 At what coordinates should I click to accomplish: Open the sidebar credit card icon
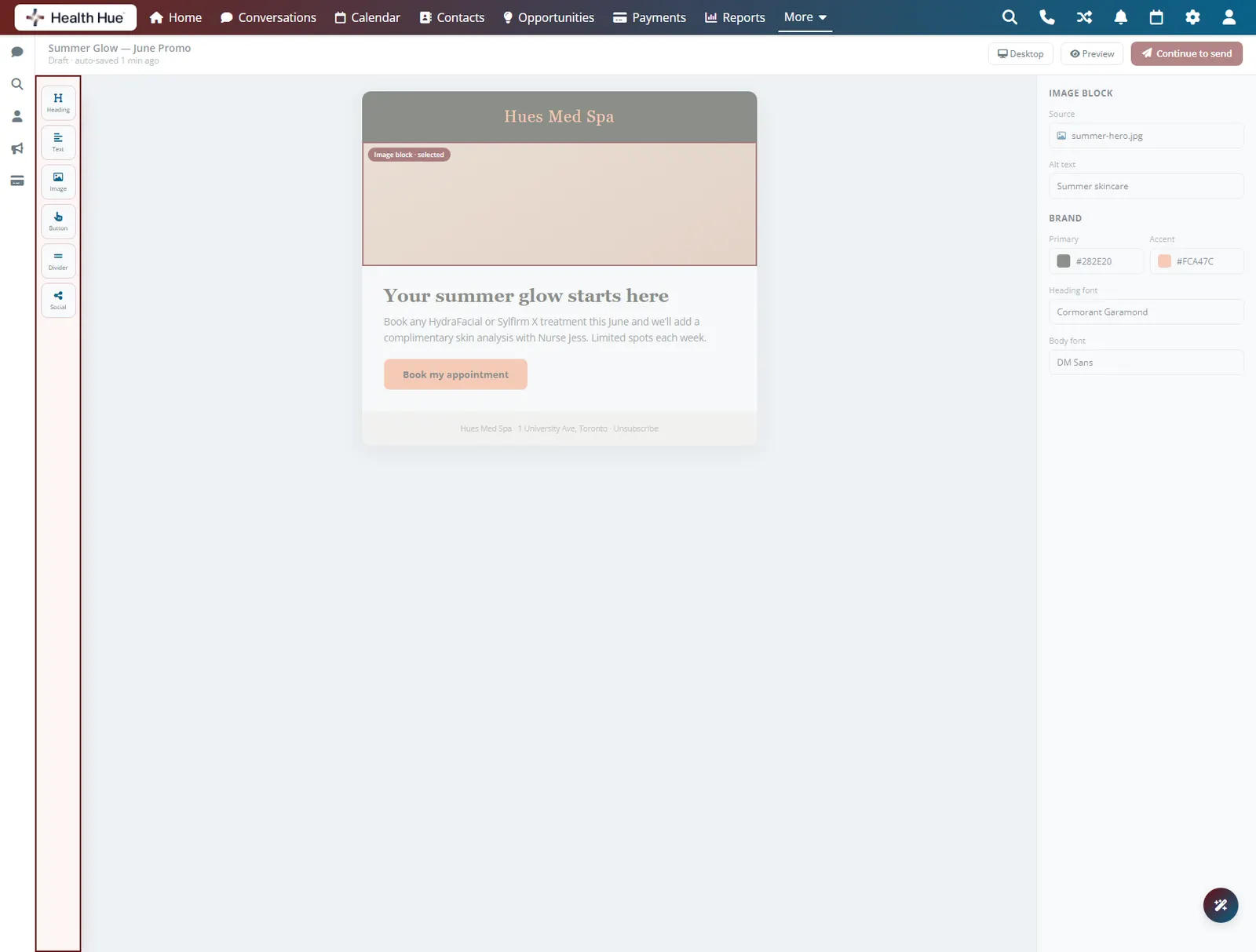point(17,181)
